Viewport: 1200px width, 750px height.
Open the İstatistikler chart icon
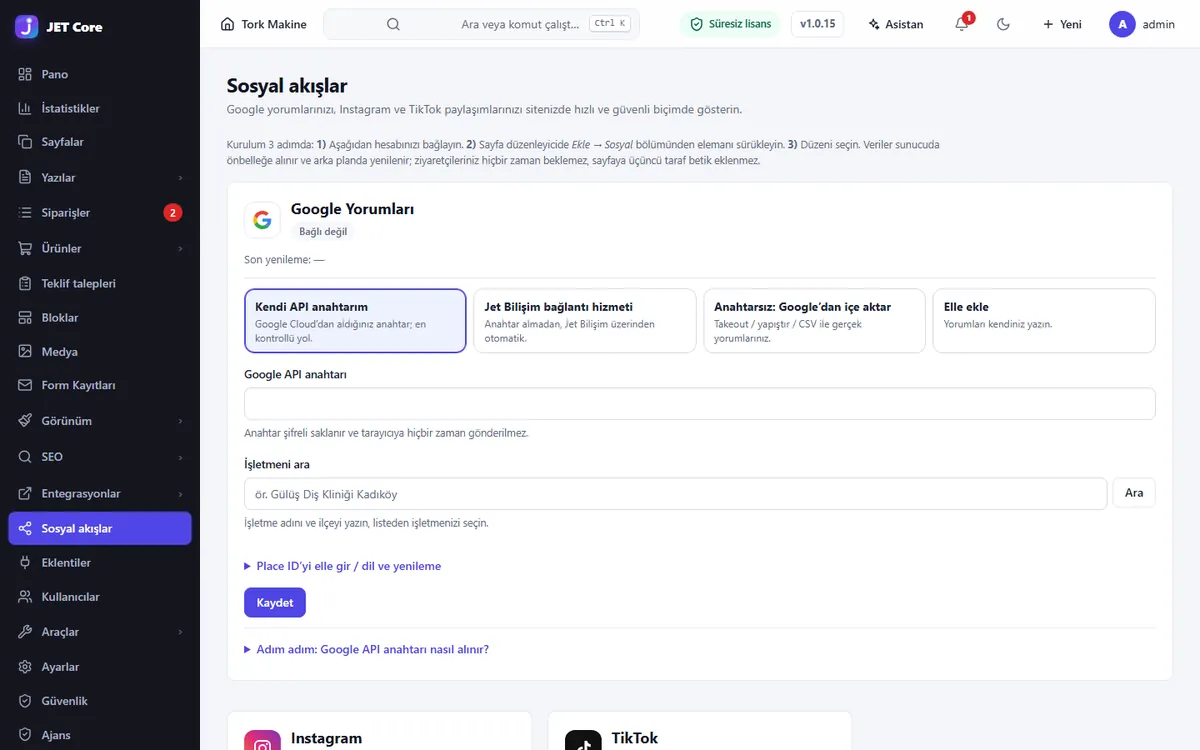point(25,108)
